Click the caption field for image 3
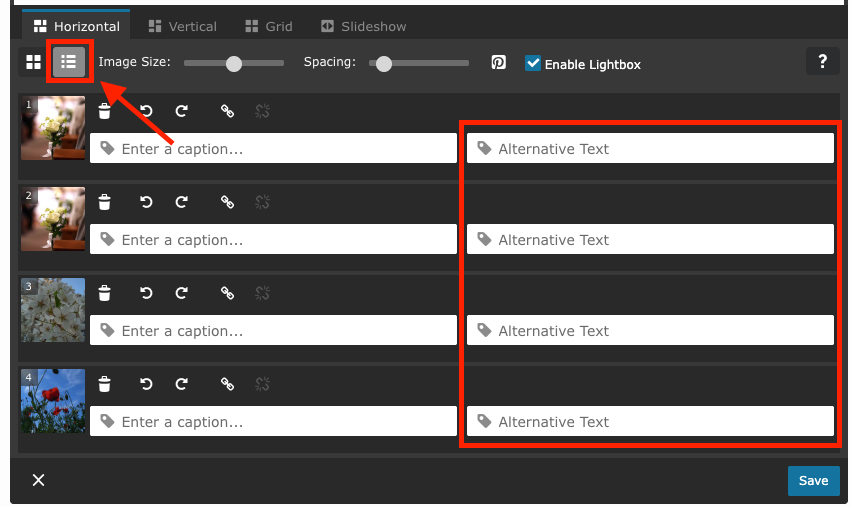The image size is (851, 507). (273, 330)
